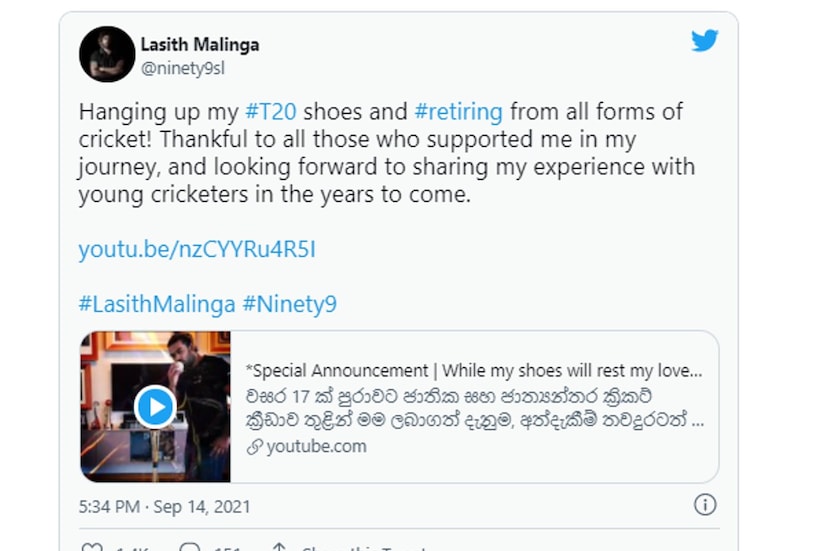Click the Twitter bird logo

click(704, 41)
